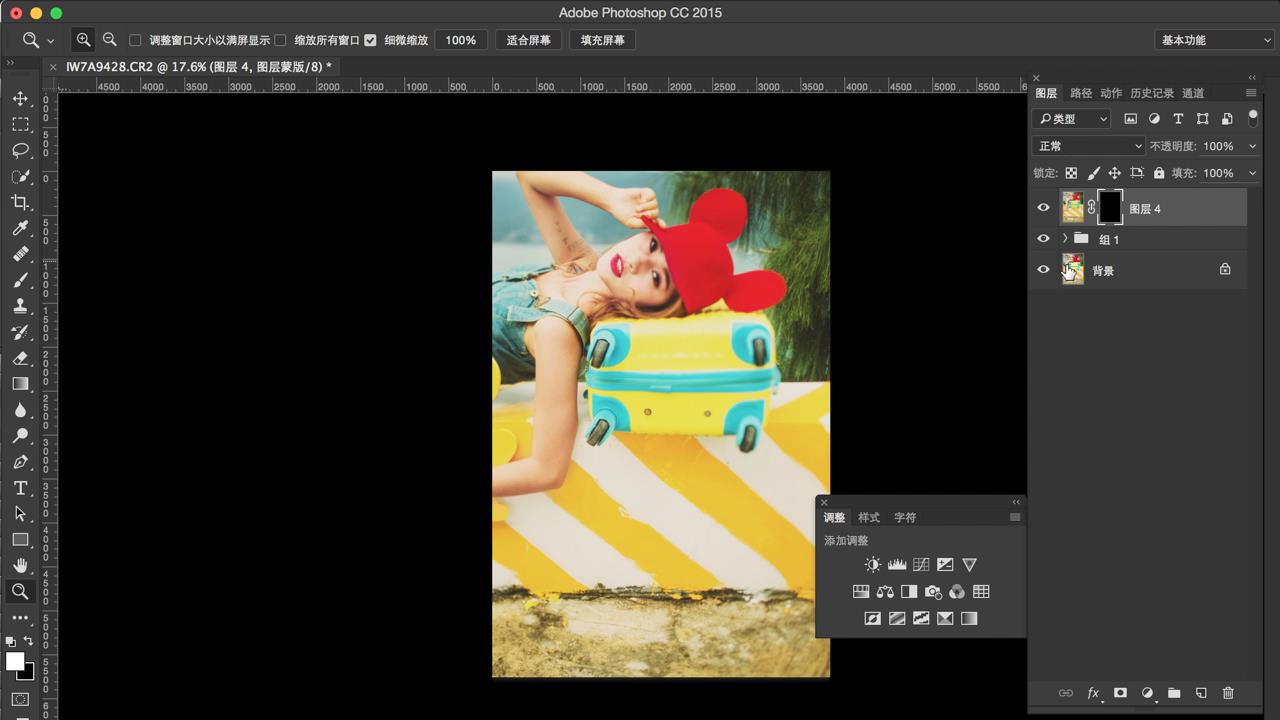Hide 图层 4 layer visibility
Viewport: 1280px width, 720px height.
pyautogui.click(x=1043, y=208)
